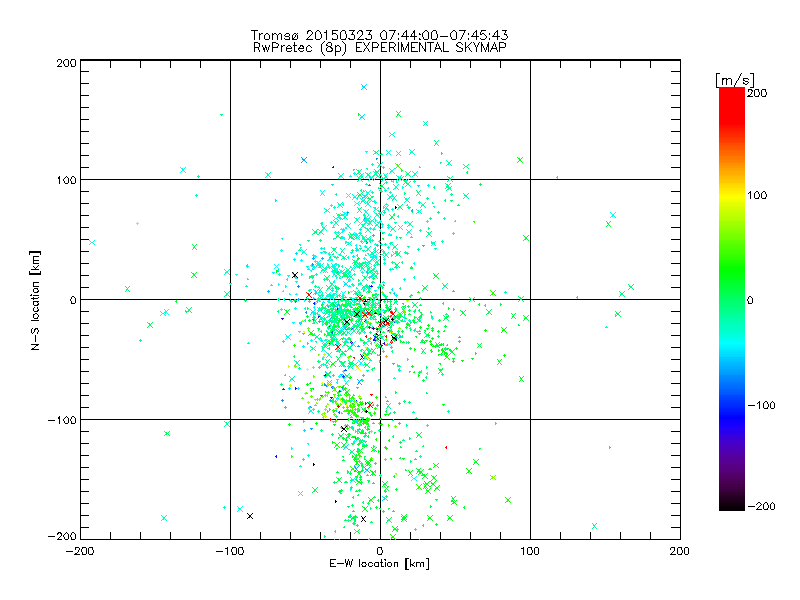800x600 pixels.
Task: Click the y-axis tick label "200"
Action: pos(66,63)
